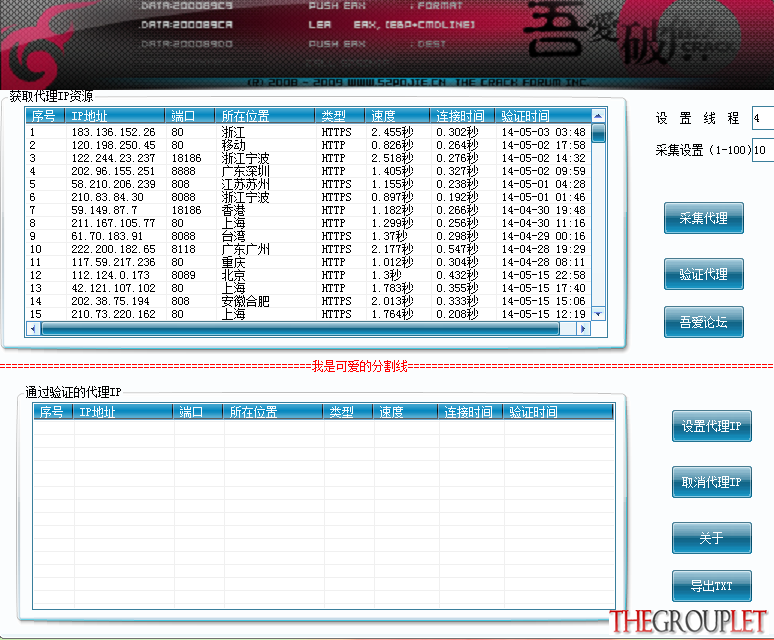
Task: Click the 重庆 location cell
Action: (x=233, y=262)
